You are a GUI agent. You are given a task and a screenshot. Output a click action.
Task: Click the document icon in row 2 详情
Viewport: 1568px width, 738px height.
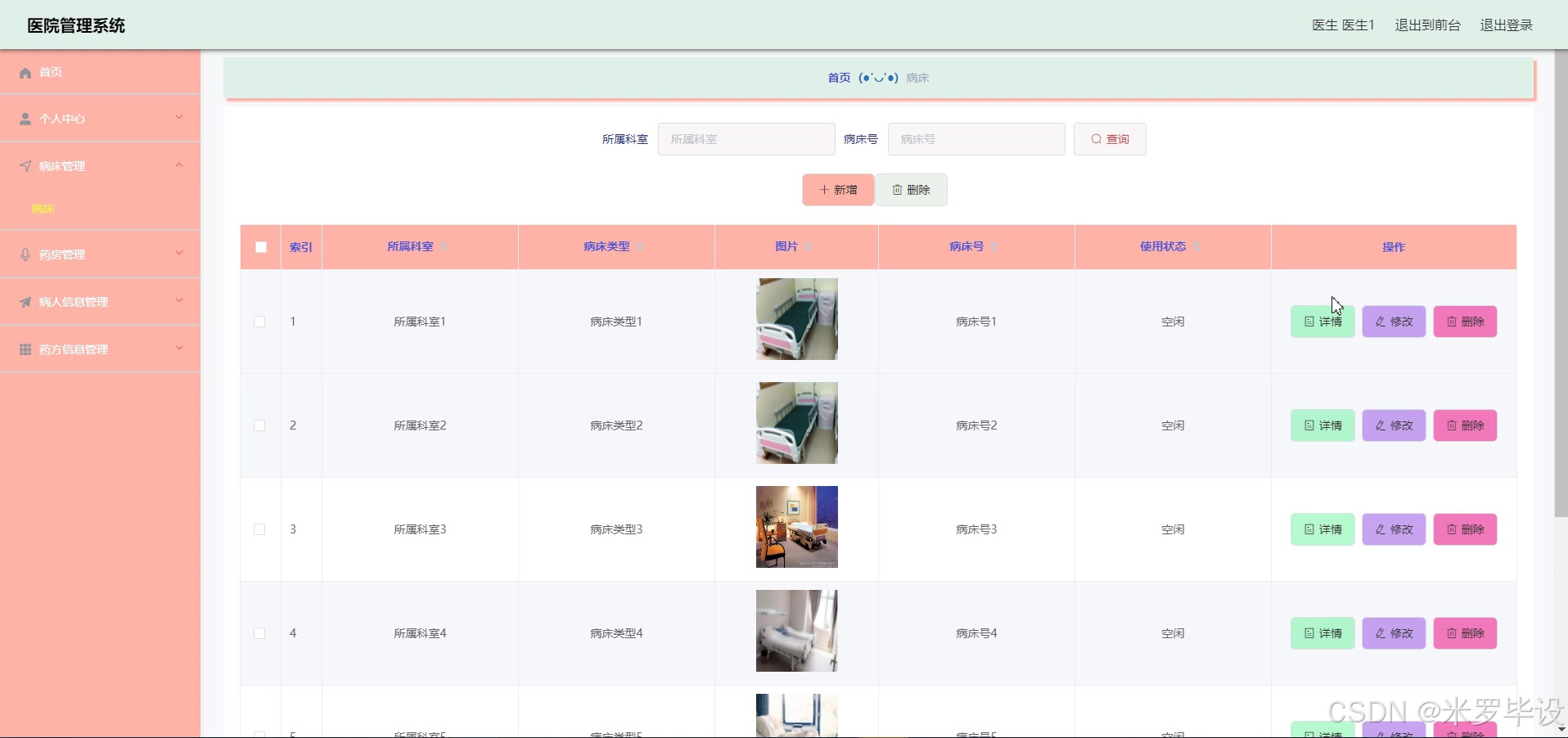(1309, 425)
